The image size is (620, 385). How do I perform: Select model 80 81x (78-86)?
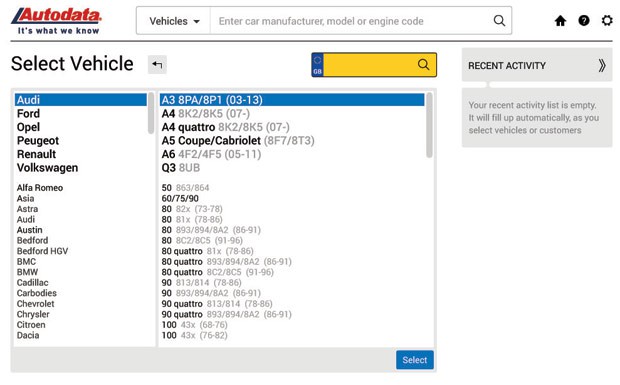click(192, 219)
